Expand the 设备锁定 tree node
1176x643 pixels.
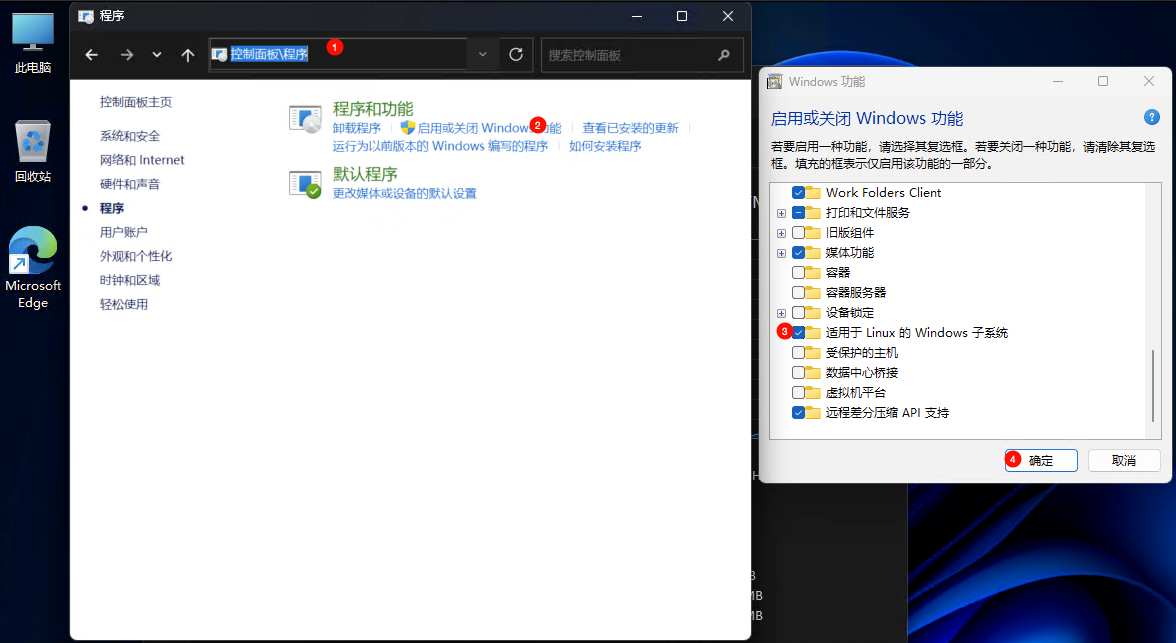(x=782, y=314)
